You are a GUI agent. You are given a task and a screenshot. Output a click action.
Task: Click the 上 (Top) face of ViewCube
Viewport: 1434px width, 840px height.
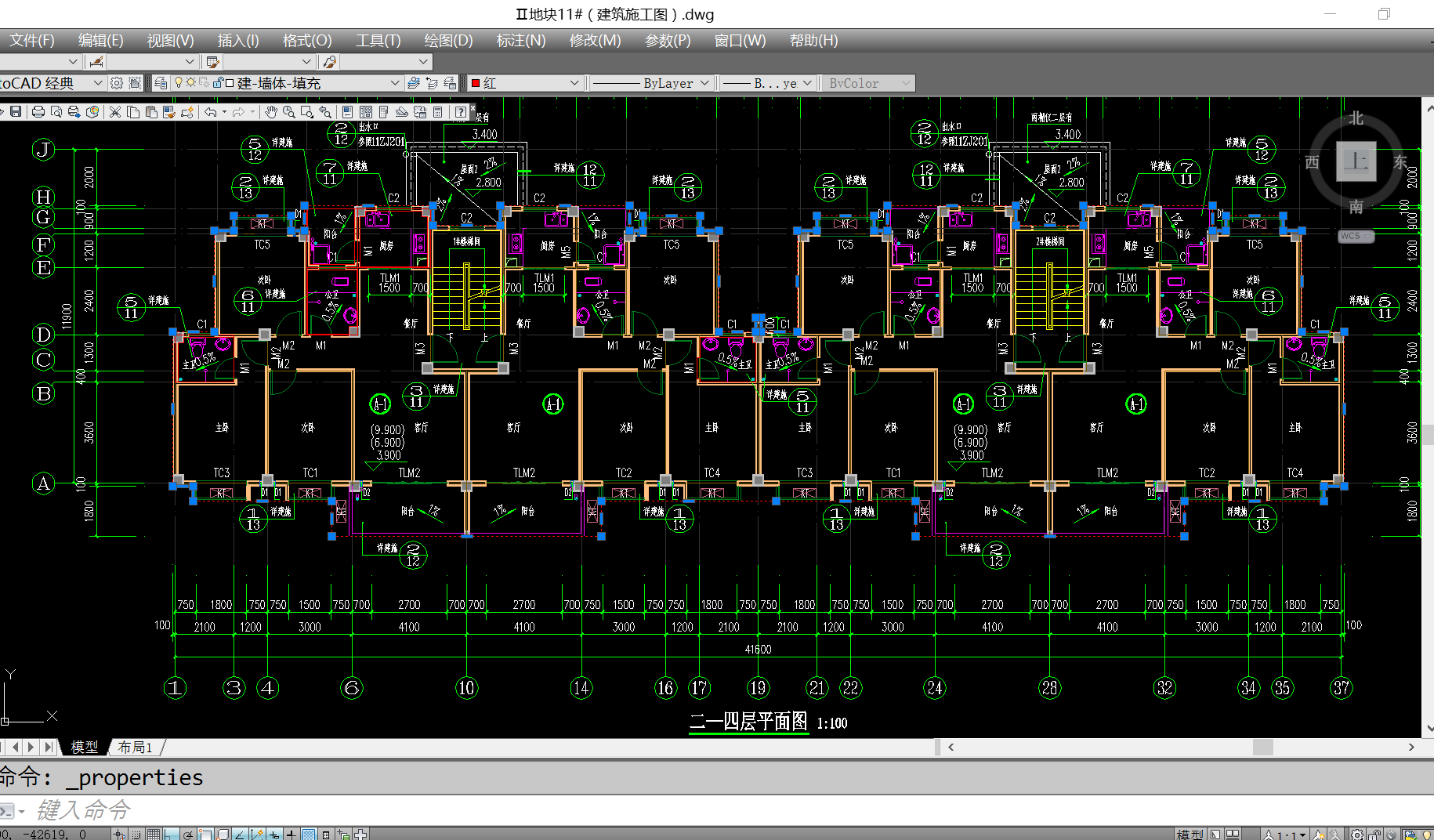pos(1356,161)
